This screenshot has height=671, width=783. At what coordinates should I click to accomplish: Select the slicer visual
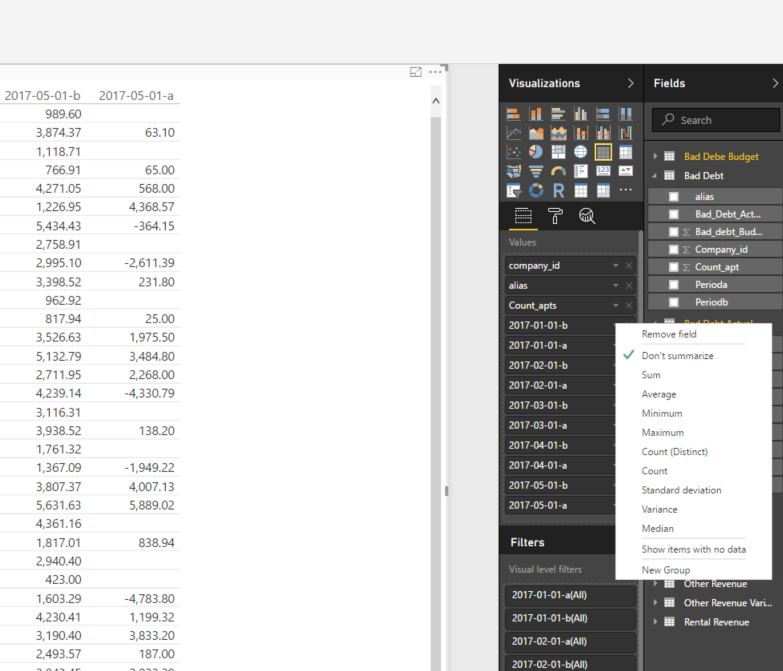pyautogui.click(x=513, y=190)
